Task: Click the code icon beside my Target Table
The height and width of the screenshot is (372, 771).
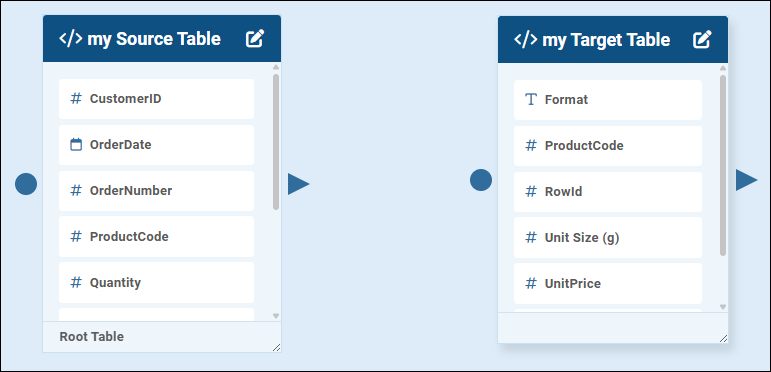Action: click(526, 39)
